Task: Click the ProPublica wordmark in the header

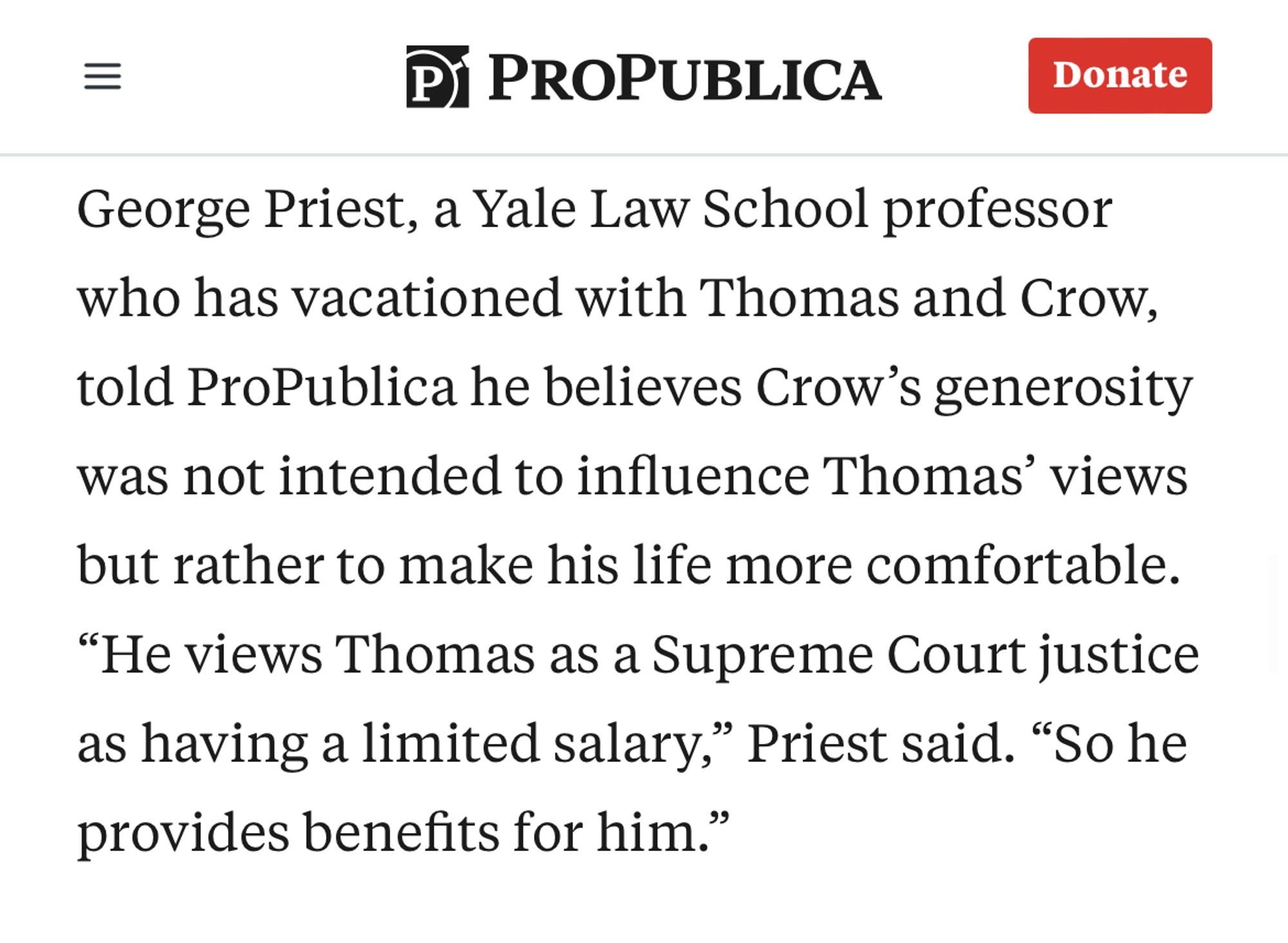Action: [x=685, y=78]
